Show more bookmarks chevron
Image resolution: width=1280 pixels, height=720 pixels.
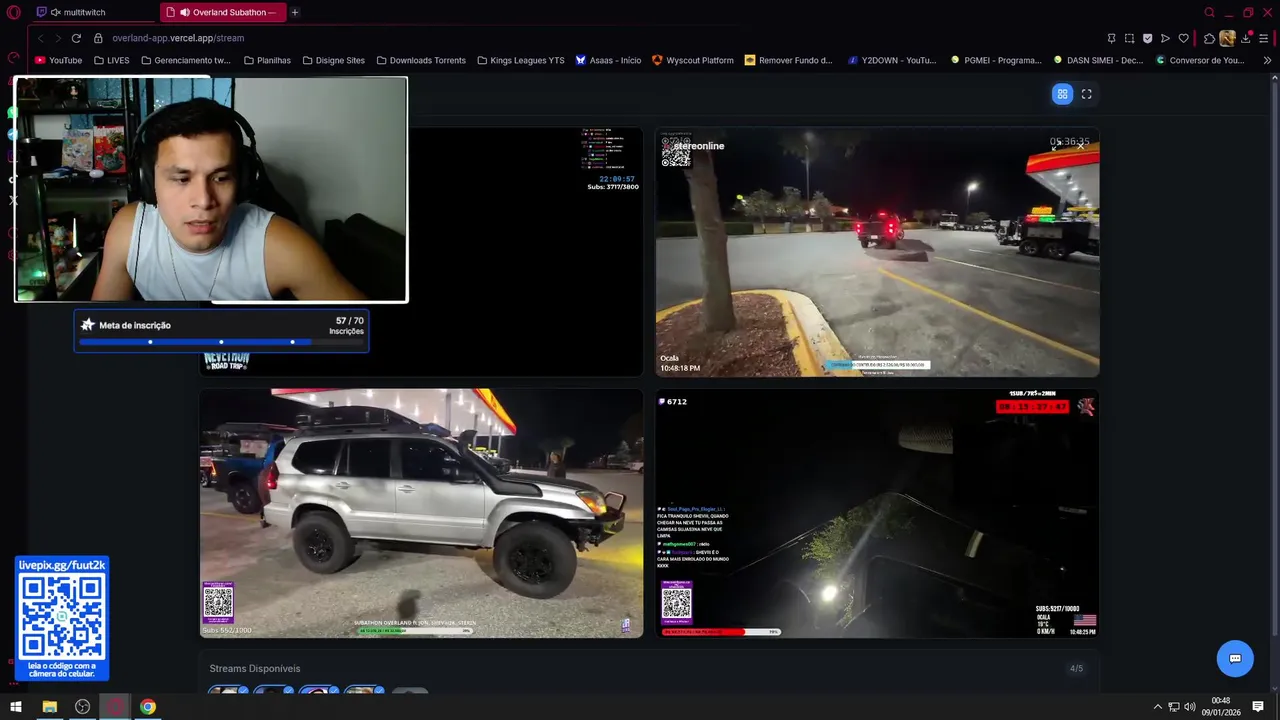[x=1267, y=60]
